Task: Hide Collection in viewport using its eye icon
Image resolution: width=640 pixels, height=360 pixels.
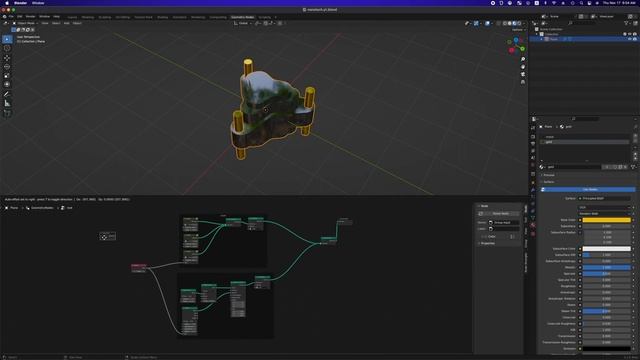Action: pyautogui.click(x=630, y=34)
